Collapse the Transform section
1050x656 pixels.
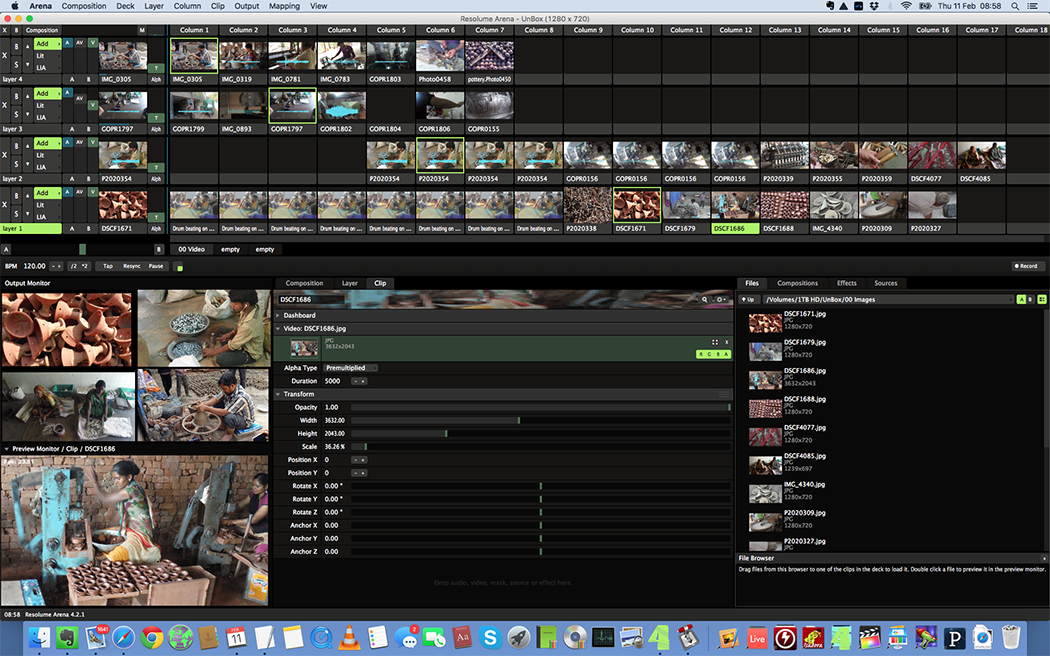pyautogui.click(x=298, y=394)
